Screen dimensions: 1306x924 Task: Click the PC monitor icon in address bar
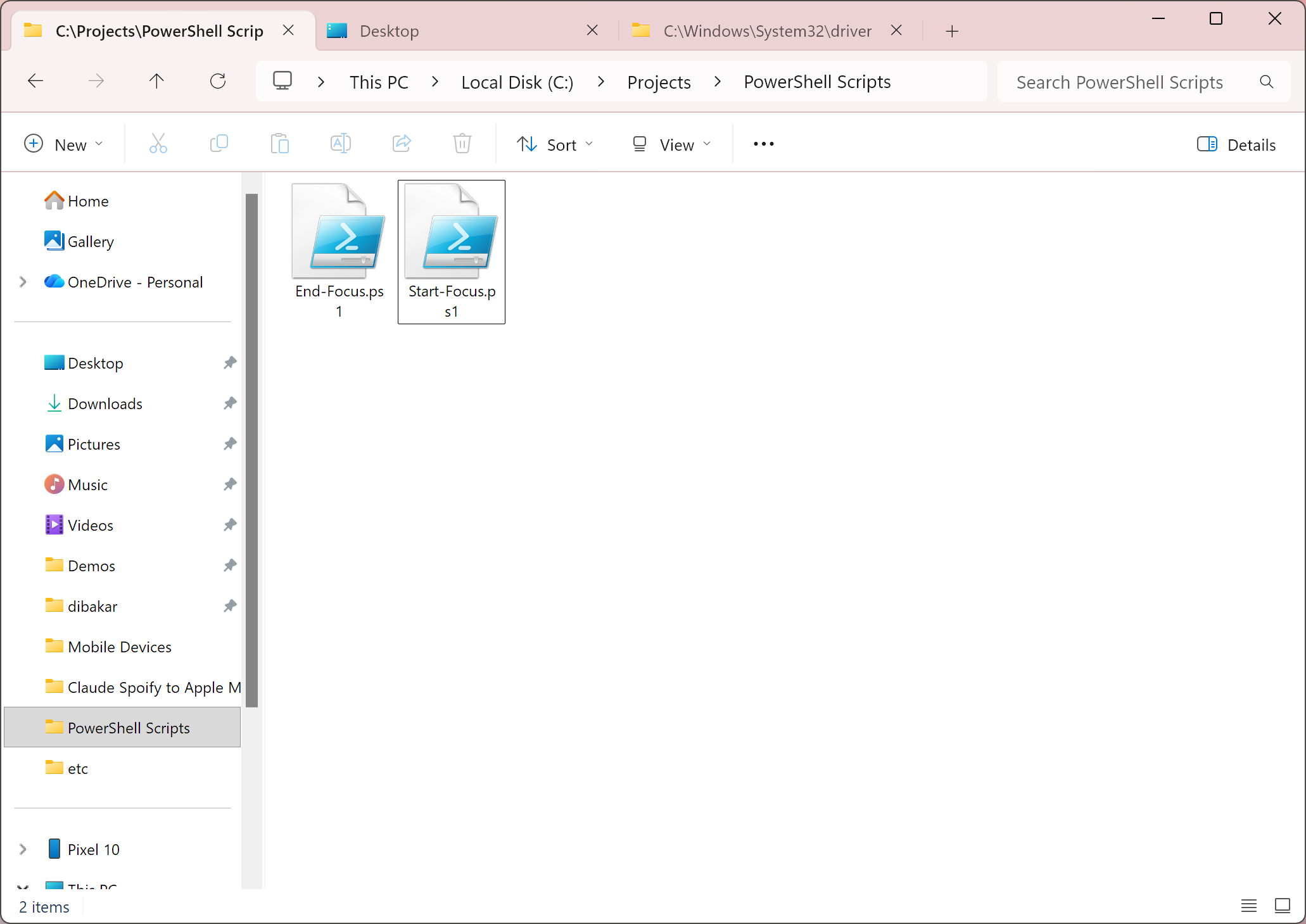(x=282, y=81)
